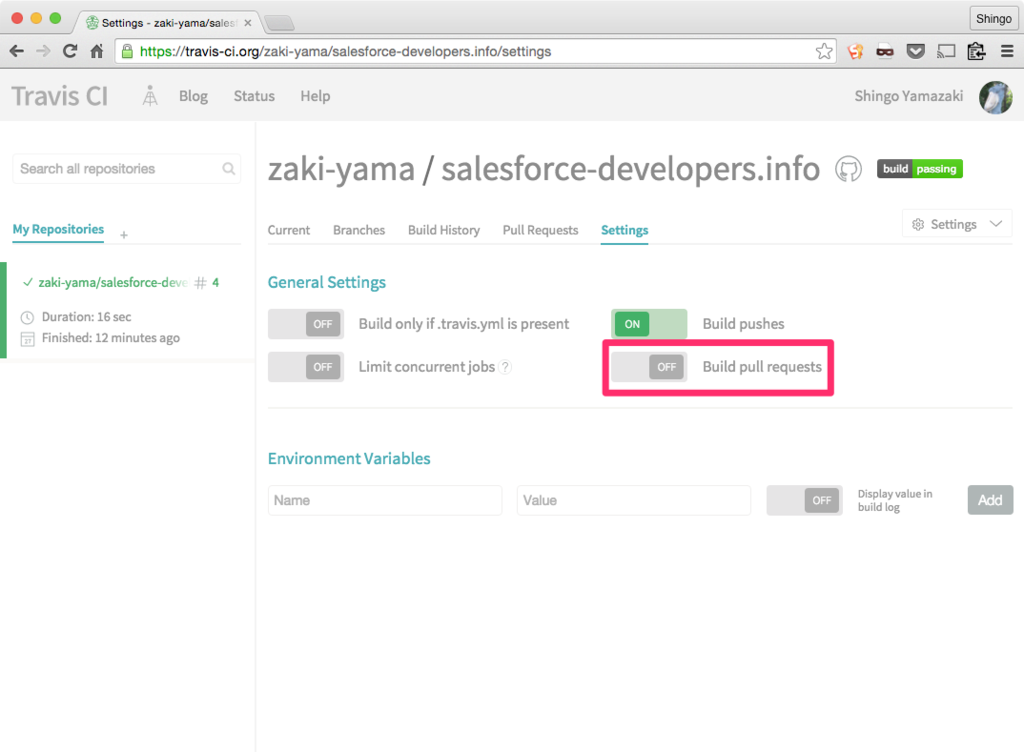Click the browser forward arrow
Image resolution: width=1024 pixels, height=752 pixels.
click(x=43, y=51)
